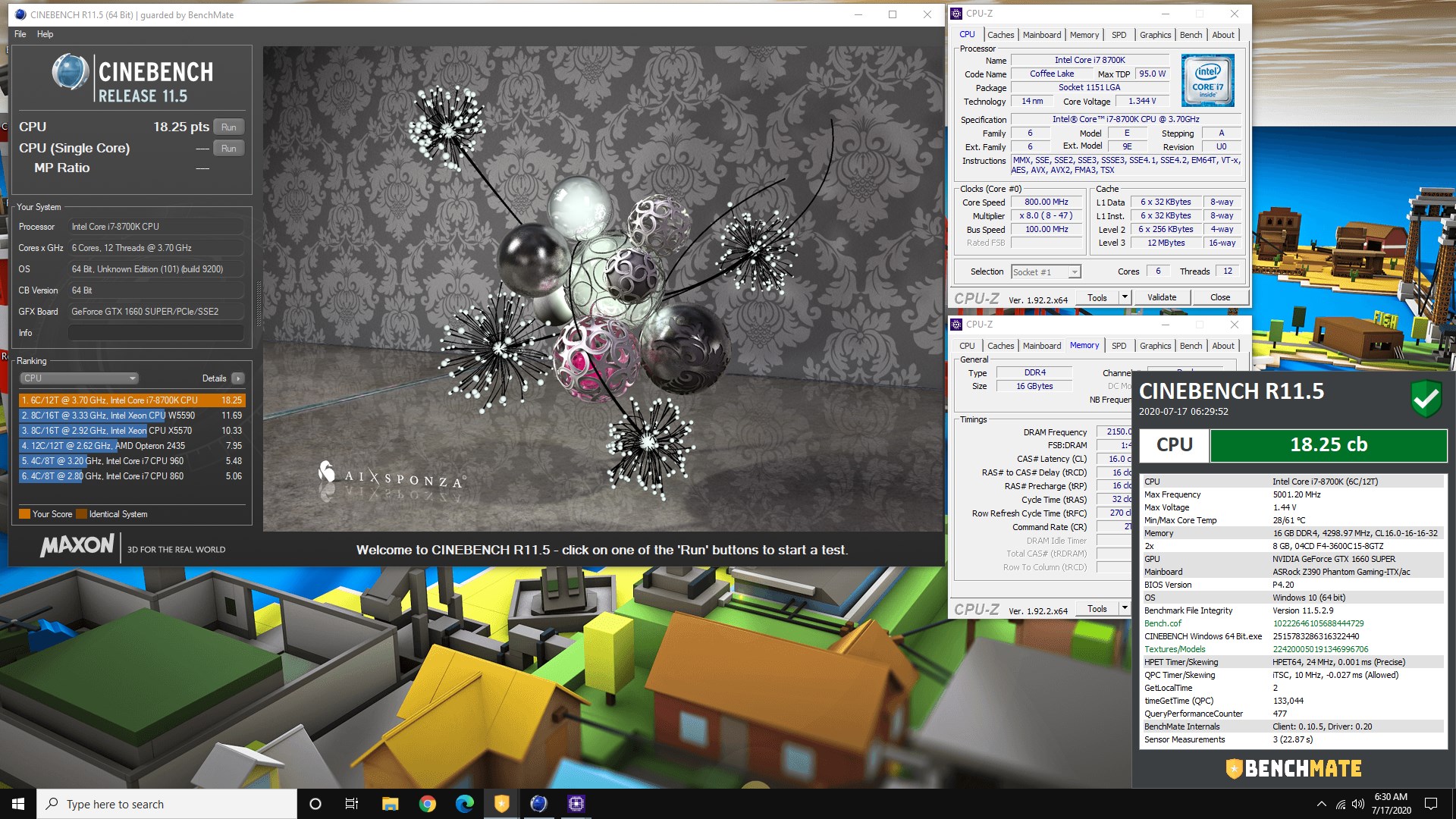Image resolution: width=1456 pixels, height=819 pixels.
Task: Open the network status tray icon
Action: [1341, 804]
